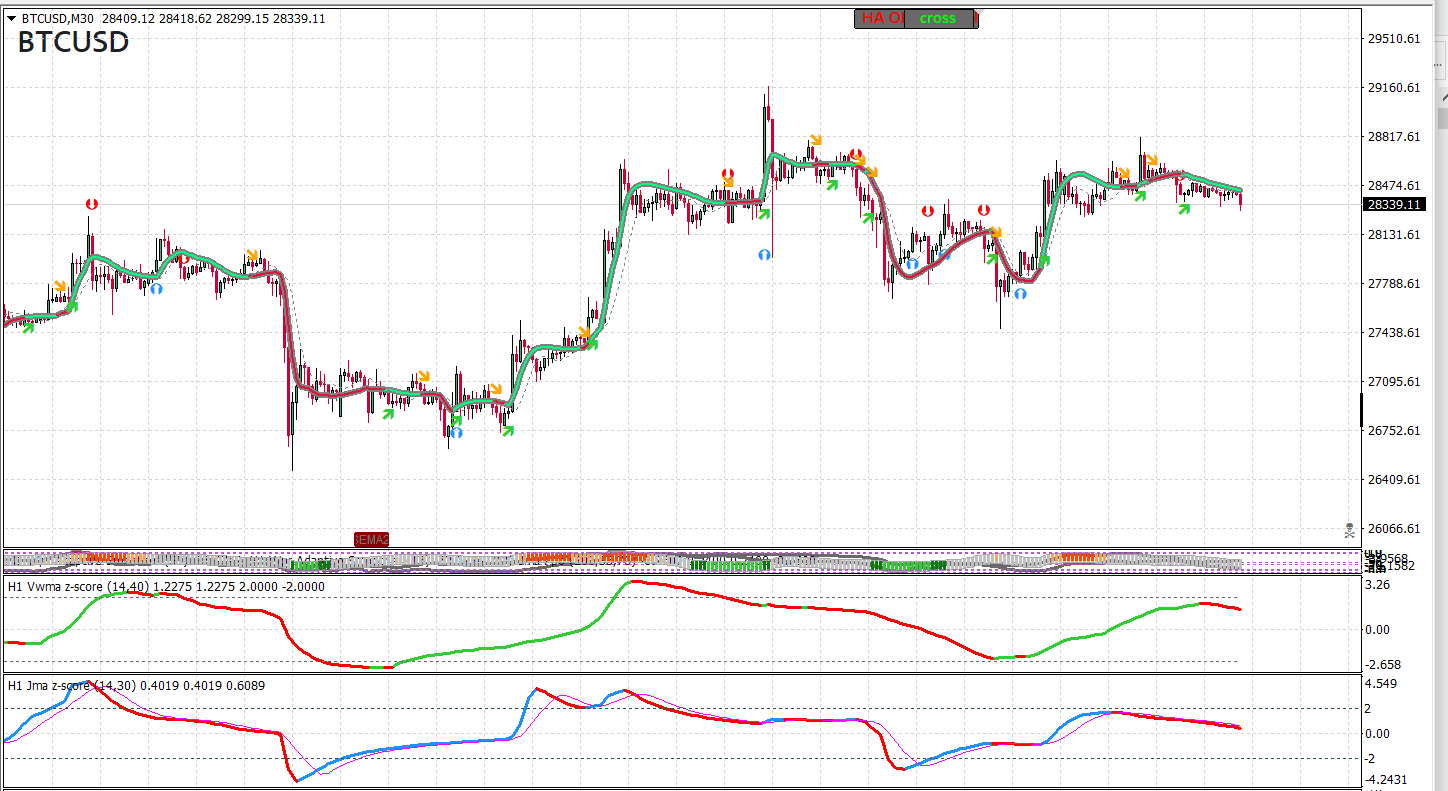Click the small red button right of 'cross'

click(975, 18)
